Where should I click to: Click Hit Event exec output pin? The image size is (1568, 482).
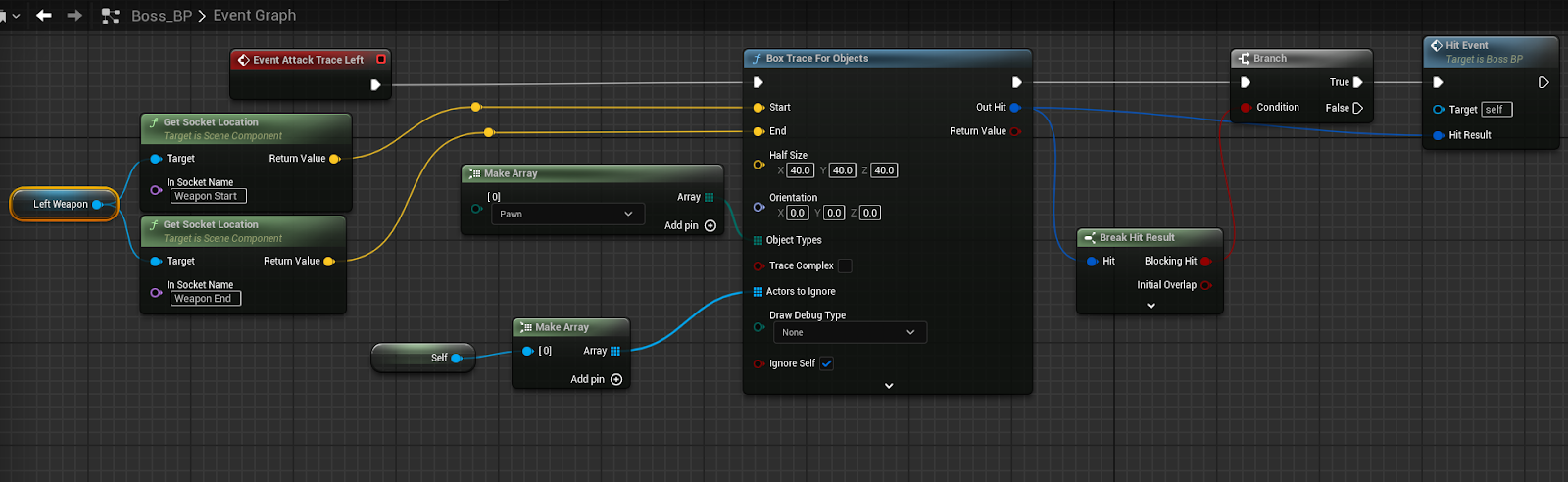(1543, 82)
